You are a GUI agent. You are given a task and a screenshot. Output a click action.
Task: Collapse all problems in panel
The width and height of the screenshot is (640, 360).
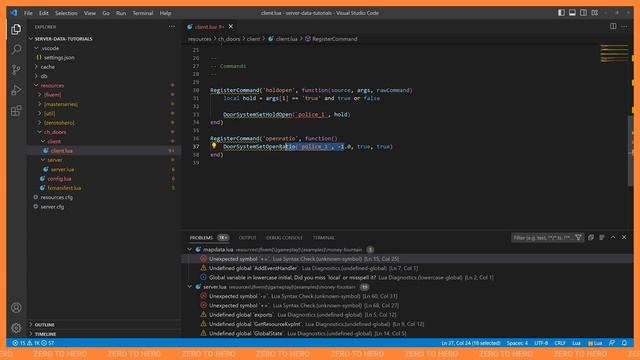click(591, 238)
